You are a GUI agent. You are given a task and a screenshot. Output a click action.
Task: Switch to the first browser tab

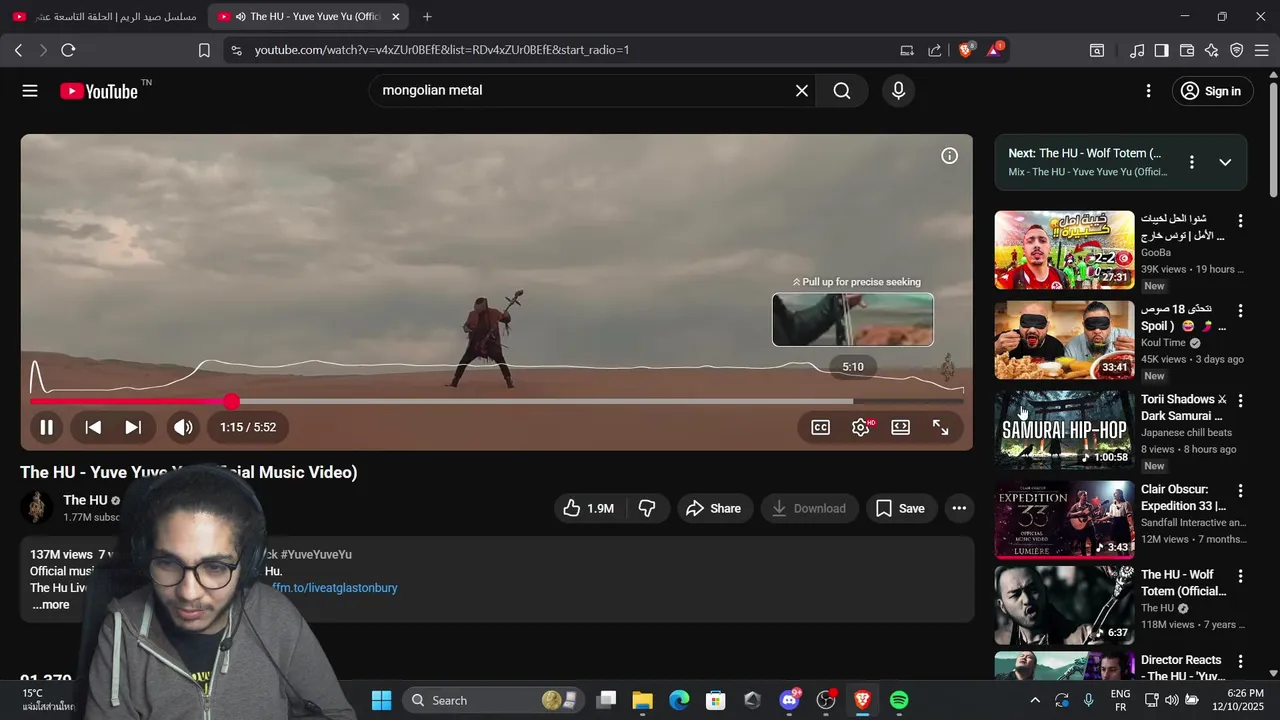click(x=103, y=16)
